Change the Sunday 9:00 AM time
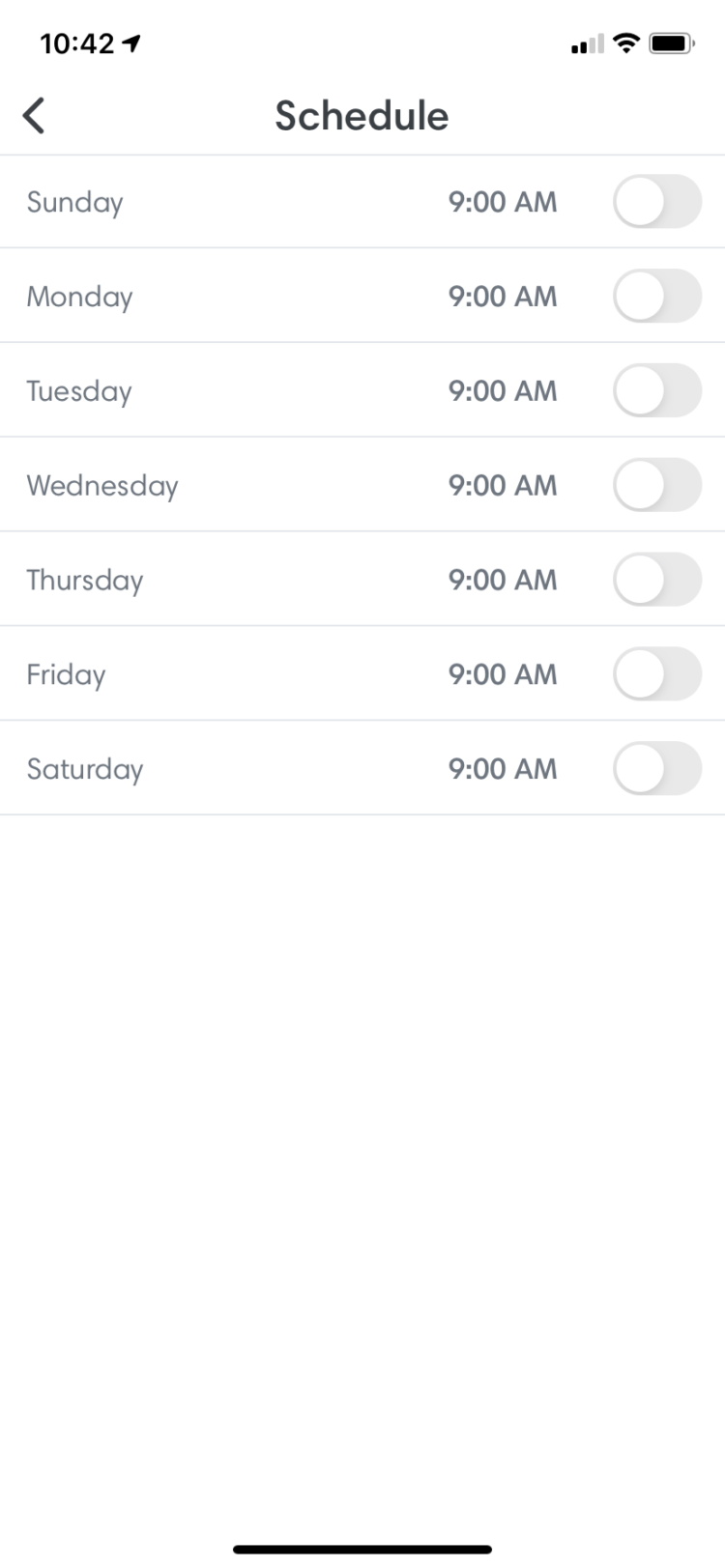Screen dimensions: 725x1568 coord(503,202)
